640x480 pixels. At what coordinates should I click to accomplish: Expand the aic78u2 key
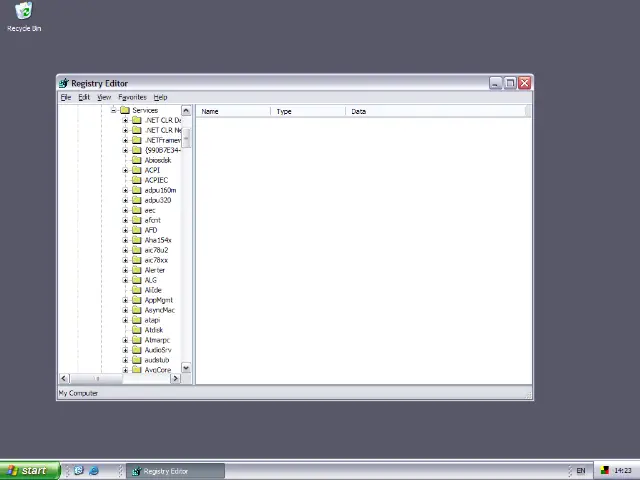(x=125, y=250)
